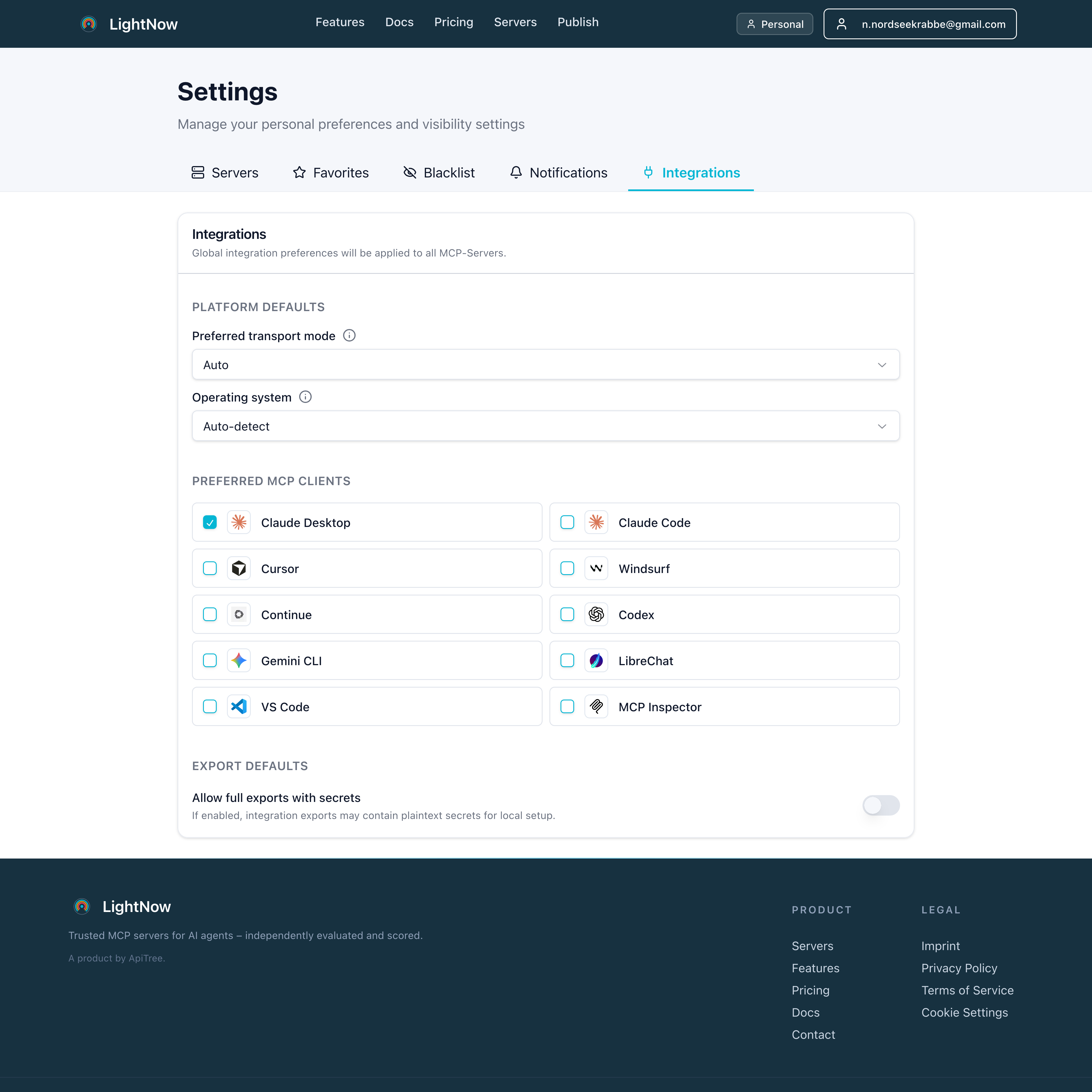The image size is (1092, 1092).
Task: Open the Cookie Settings link
Action: click(965, 1012)
